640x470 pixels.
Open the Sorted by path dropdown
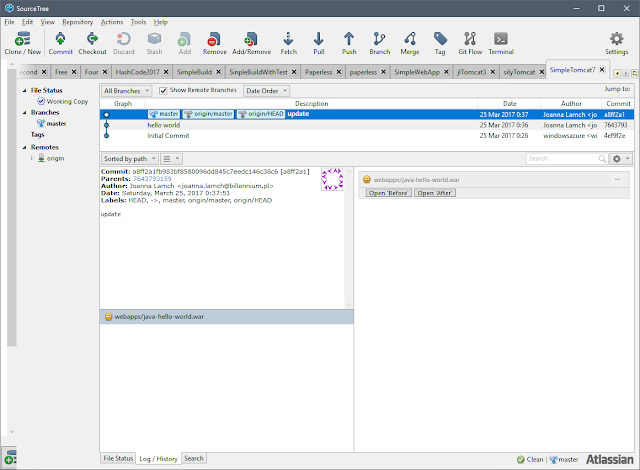coord(129,159)
